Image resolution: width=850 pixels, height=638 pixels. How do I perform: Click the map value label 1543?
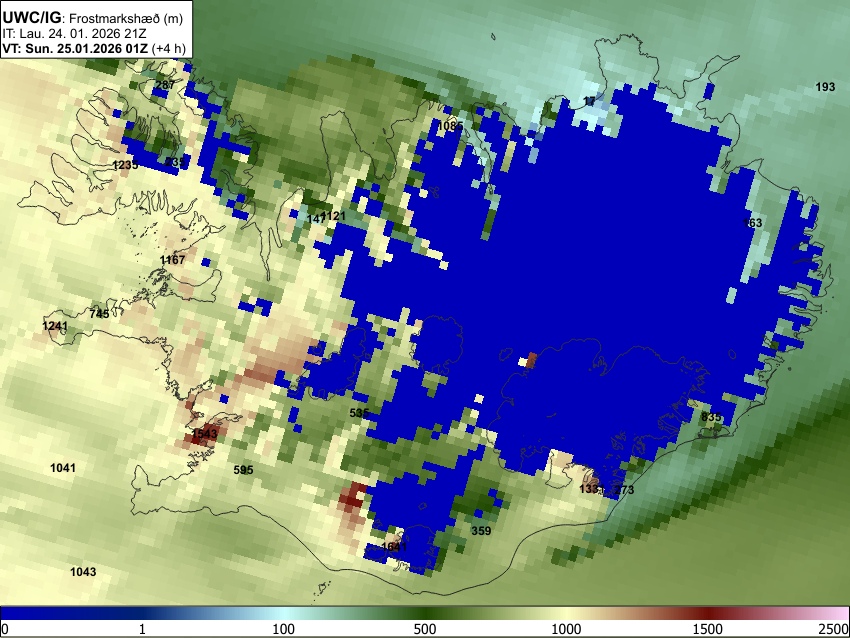point(204,434)
